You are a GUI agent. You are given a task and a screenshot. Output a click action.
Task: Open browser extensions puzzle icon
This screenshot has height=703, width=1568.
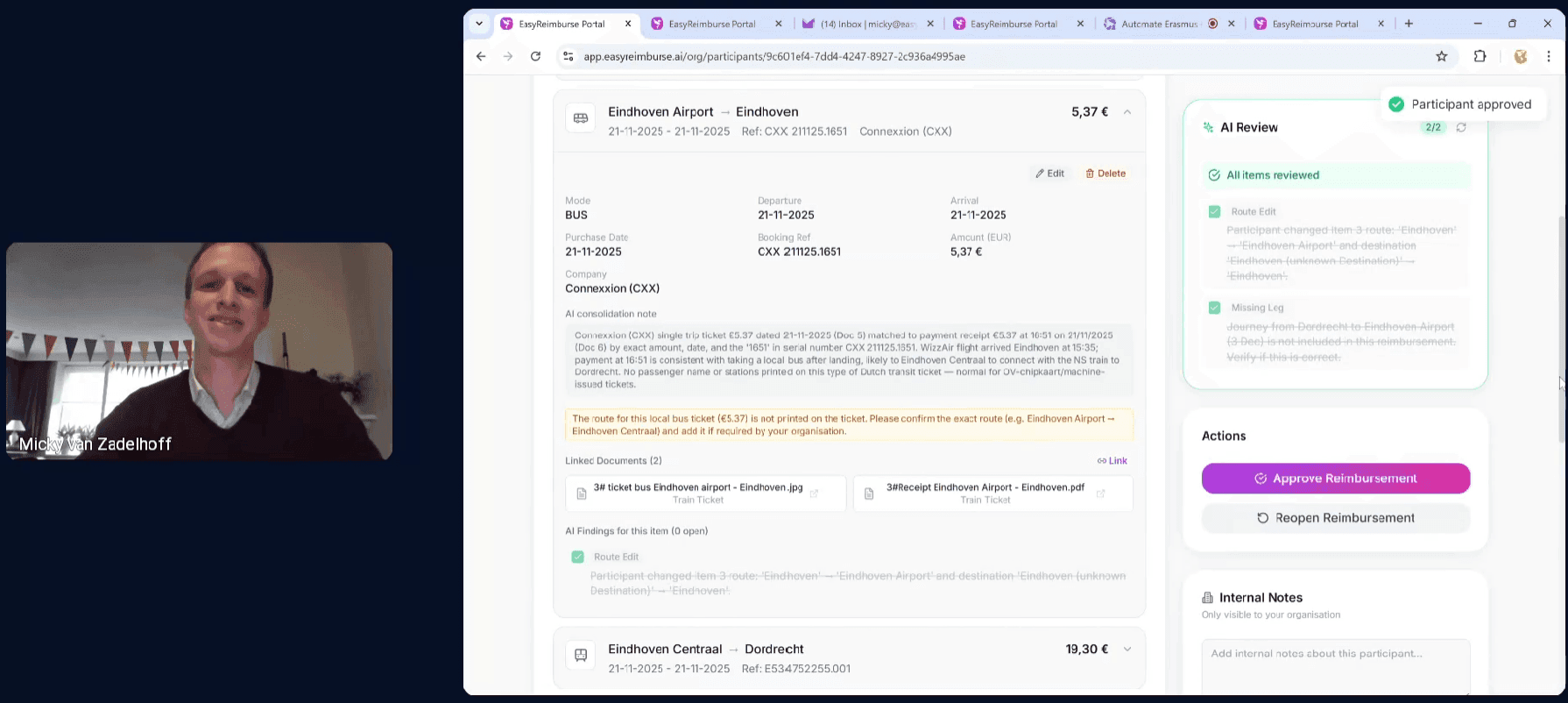coord(1480,56)
